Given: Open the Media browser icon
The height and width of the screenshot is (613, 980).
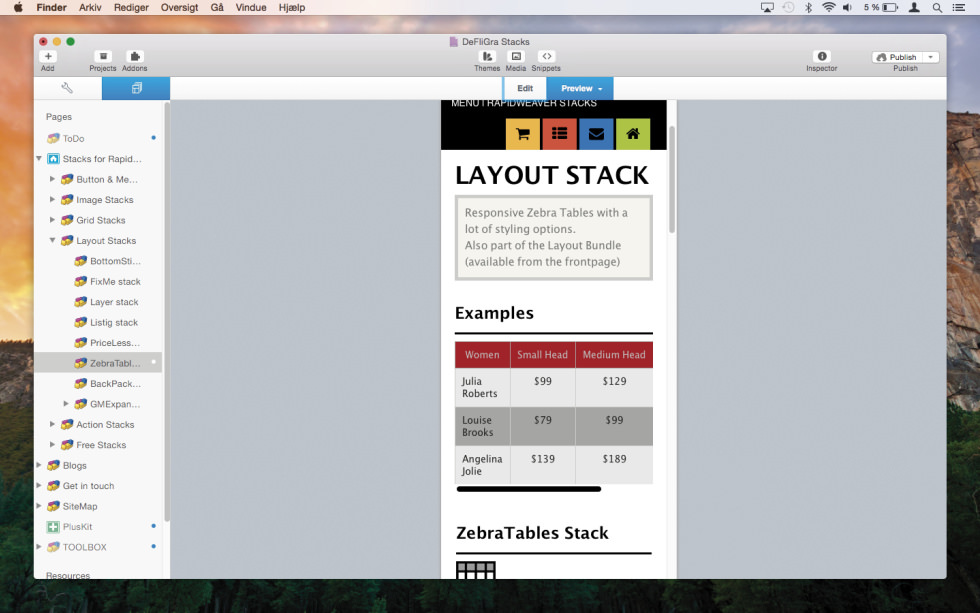Looking at the screenshot, I should [x=516, y=56].
